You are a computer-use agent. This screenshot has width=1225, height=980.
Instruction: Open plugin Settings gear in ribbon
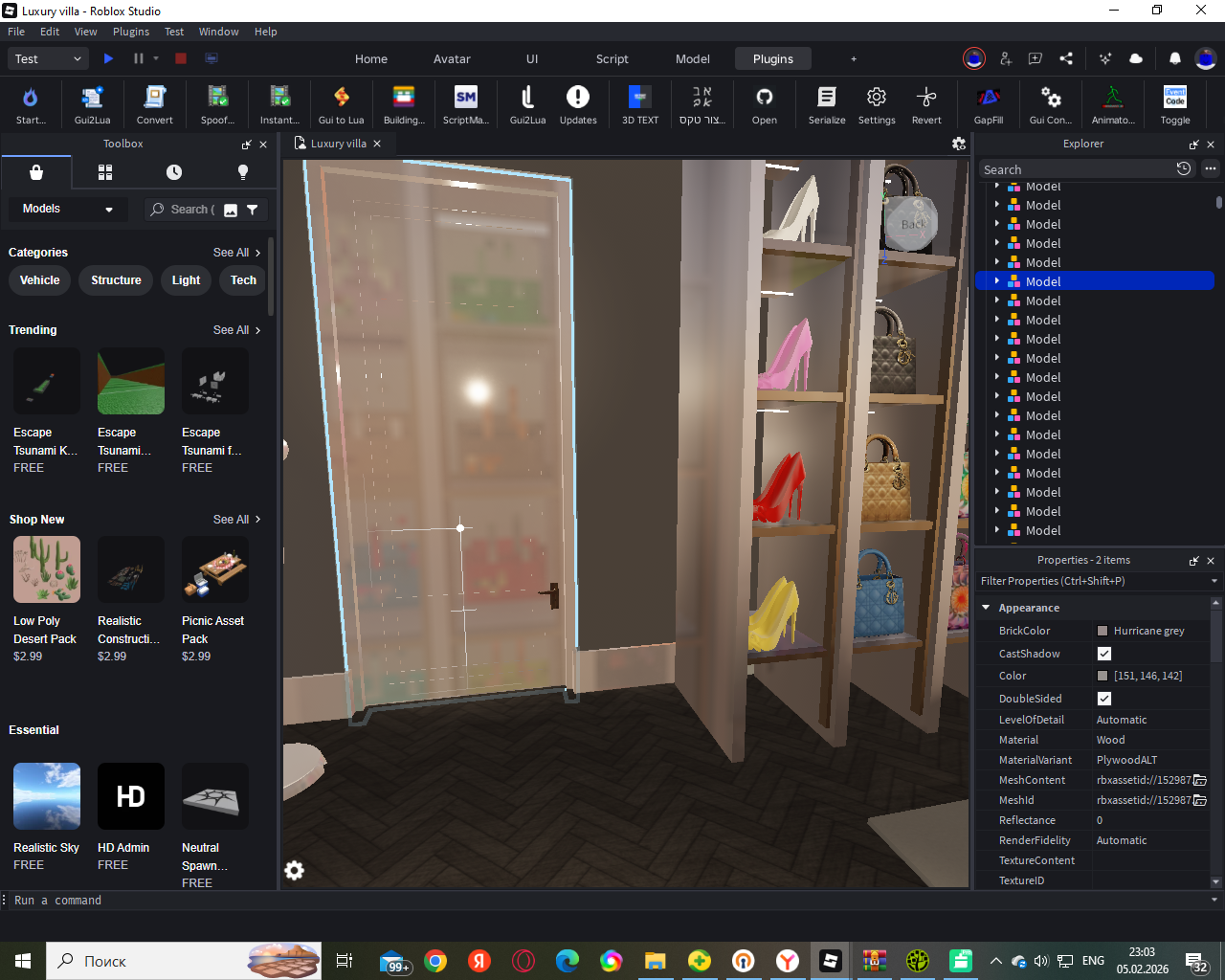pos(877,104)
